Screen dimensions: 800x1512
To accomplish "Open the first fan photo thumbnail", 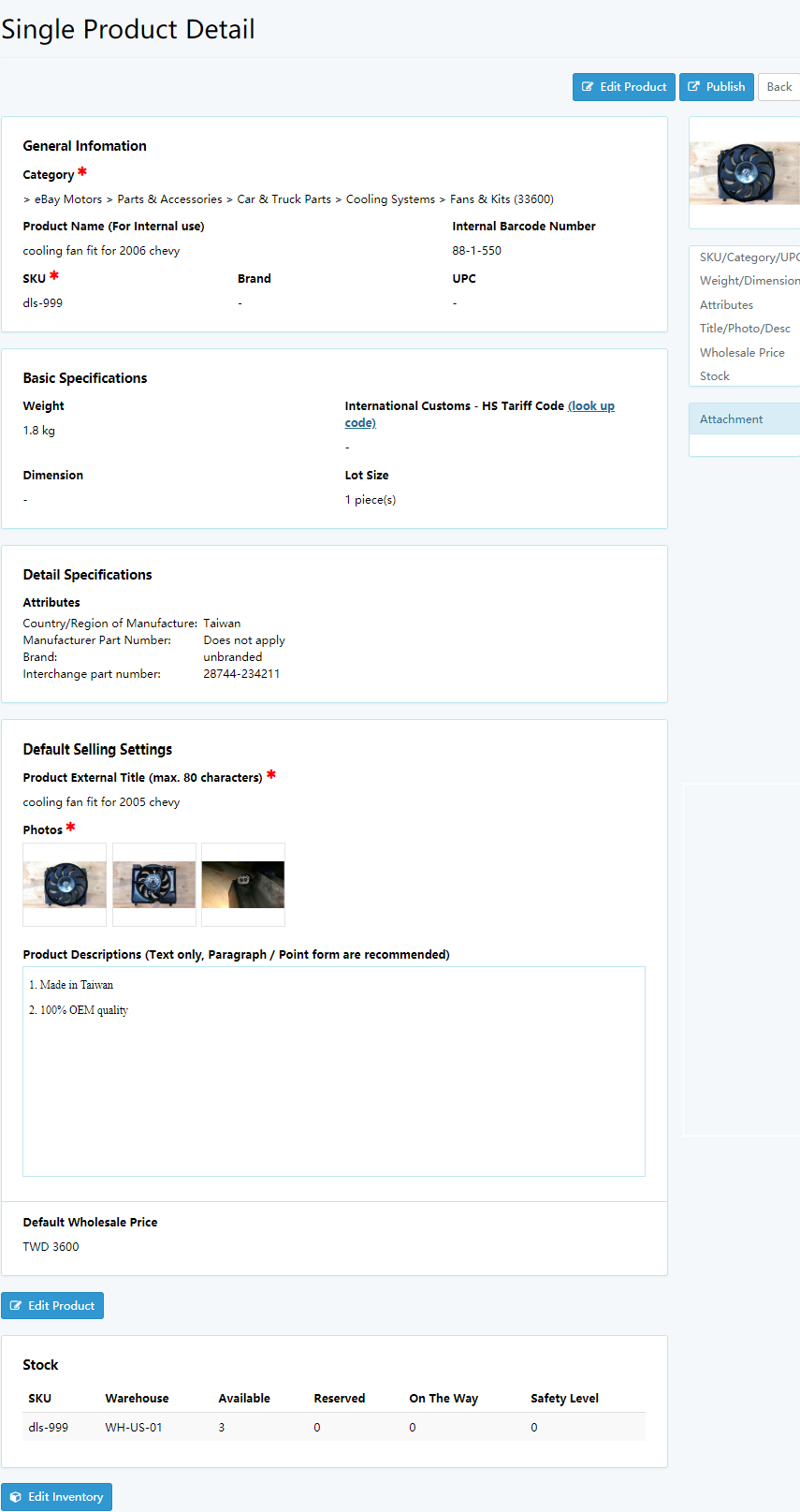I will (x=65, y=885).
